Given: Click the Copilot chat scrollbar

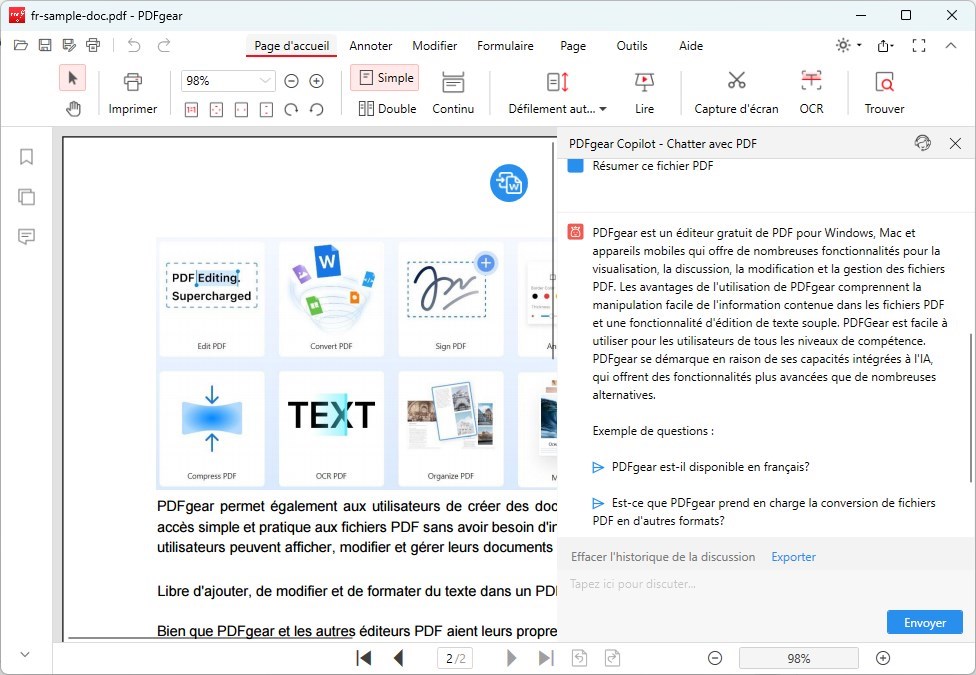Looking at the screenshot, I should 970,408.
